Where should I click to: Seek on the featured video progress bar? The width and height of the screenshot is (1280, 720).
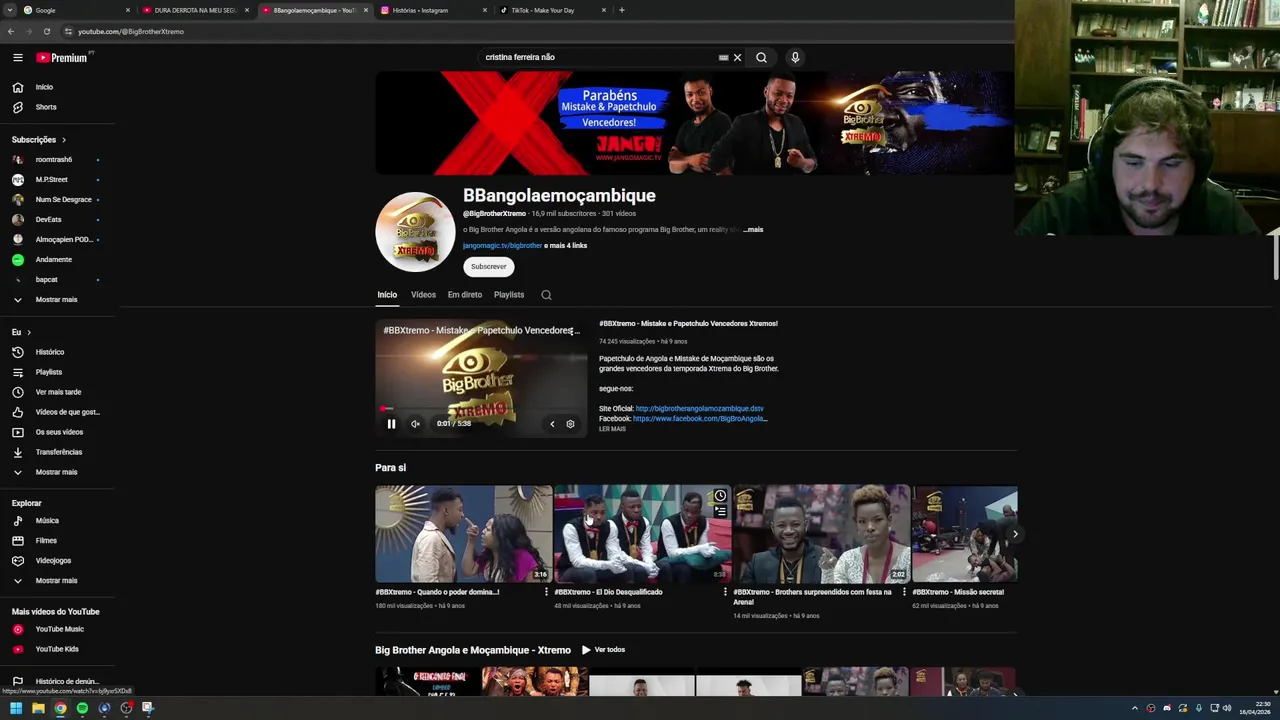click(481, 409)
